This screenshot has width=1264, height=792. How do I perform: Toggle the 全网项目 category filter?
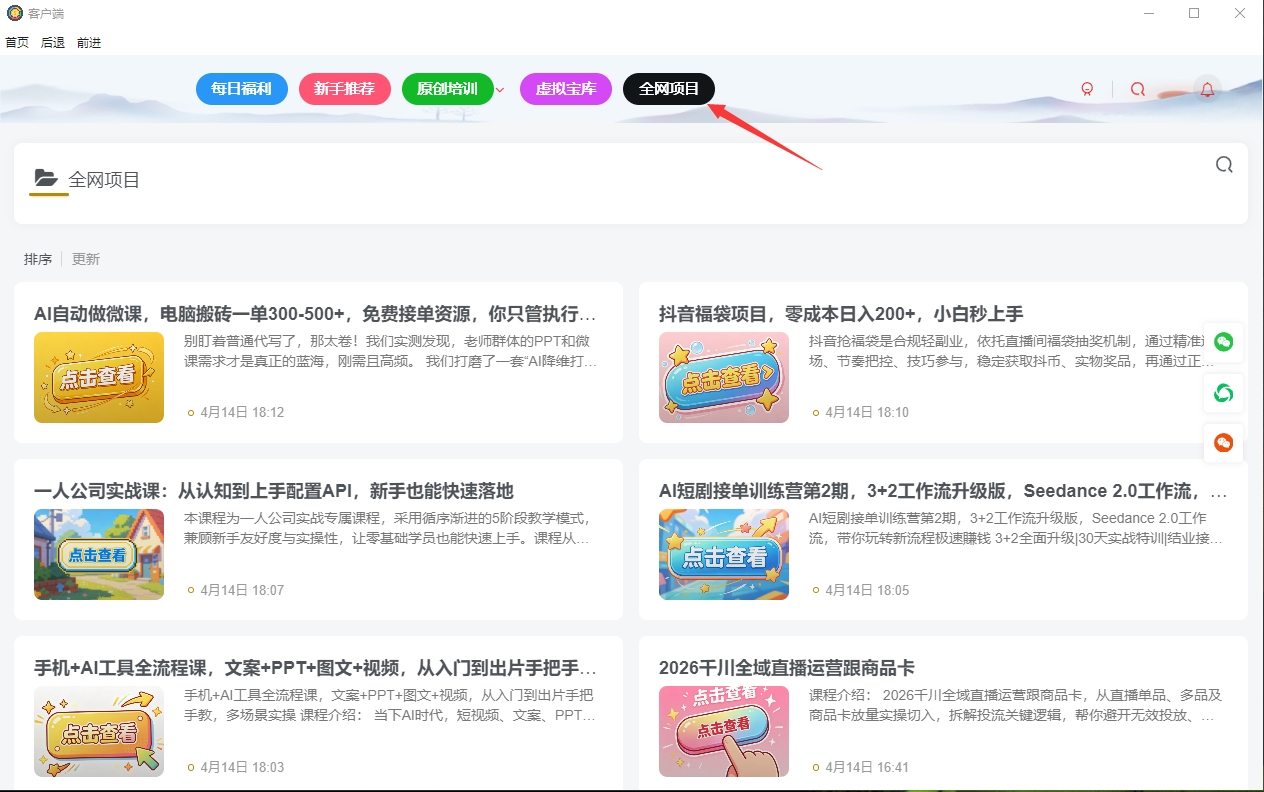[668, 88]
